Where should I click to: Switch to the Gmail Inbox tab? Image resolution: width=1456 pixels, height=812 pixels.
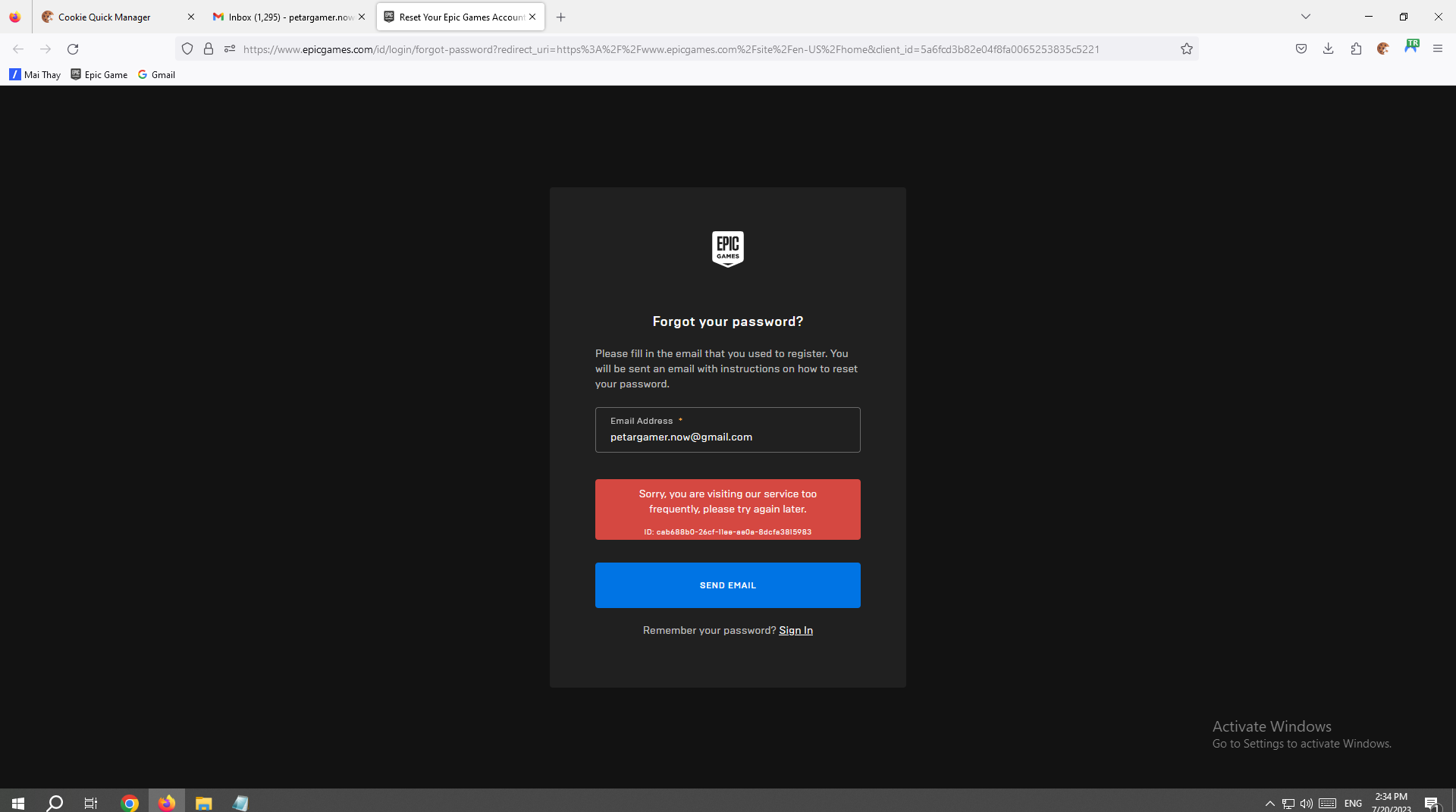click(x=289, y=17)
